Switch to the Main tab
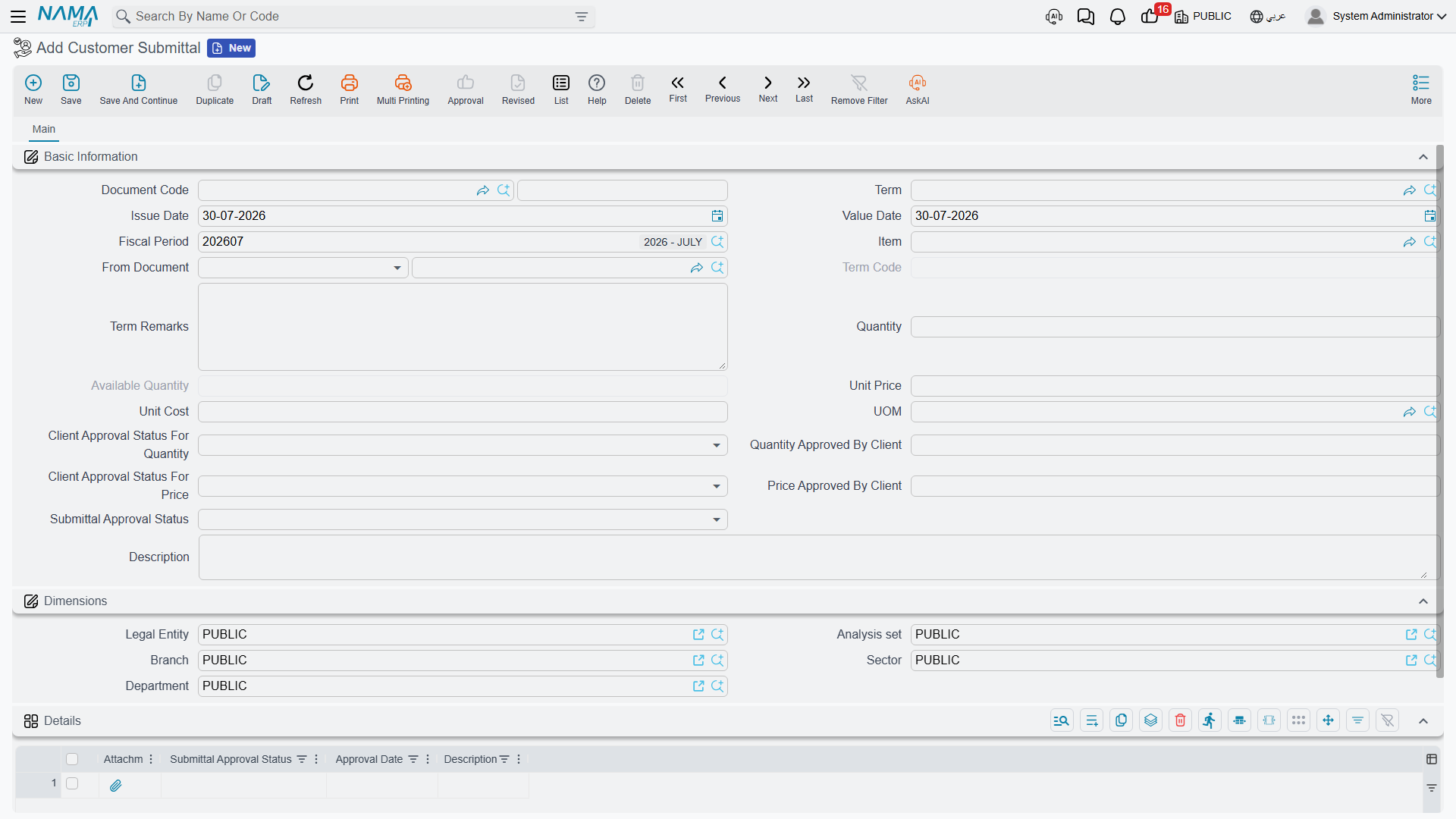Screen dimensions: 1456x819 click(44, 130)
